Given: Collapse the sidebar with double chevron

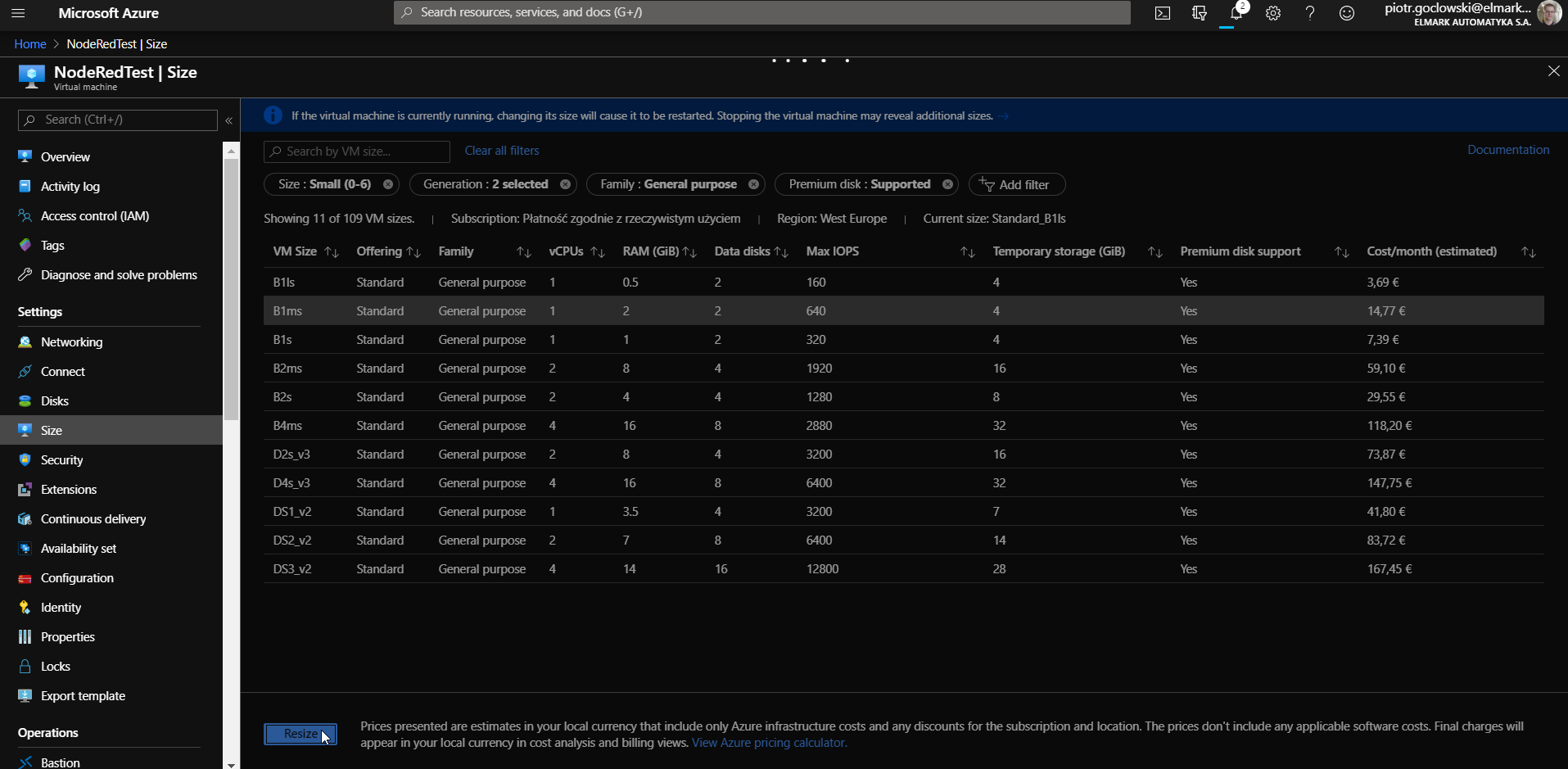Looking at the screenshot, I should coord(229,120).
